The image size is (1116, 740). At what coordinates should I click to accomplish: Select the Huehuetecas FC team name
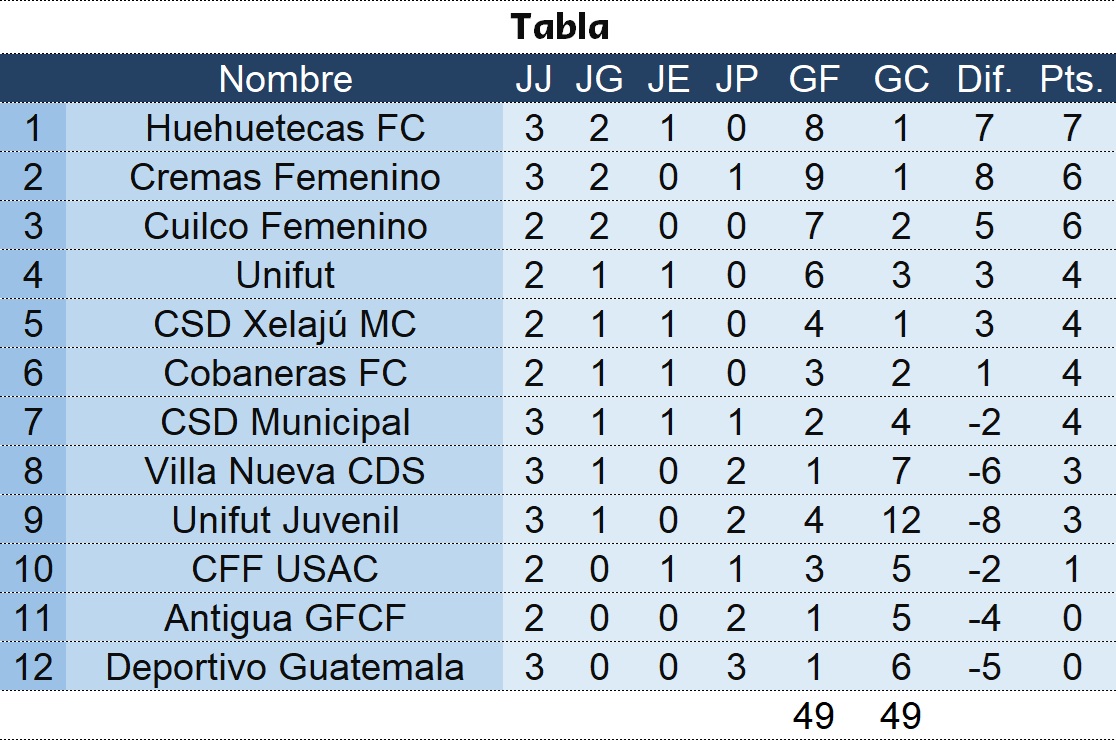(285, 128)
